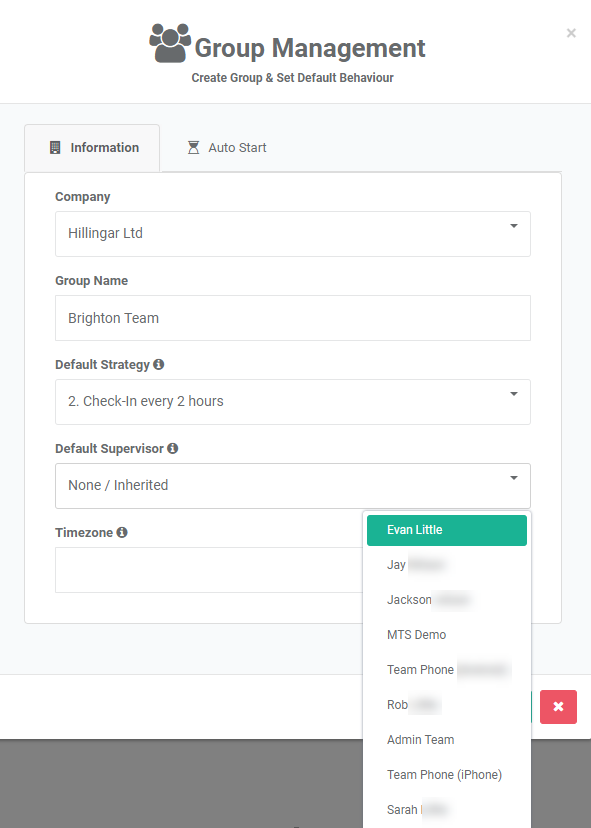Switch to the Auto Start tab
Image resolution: width=591 pixels, height=828 pixels.
pos(227,148)
